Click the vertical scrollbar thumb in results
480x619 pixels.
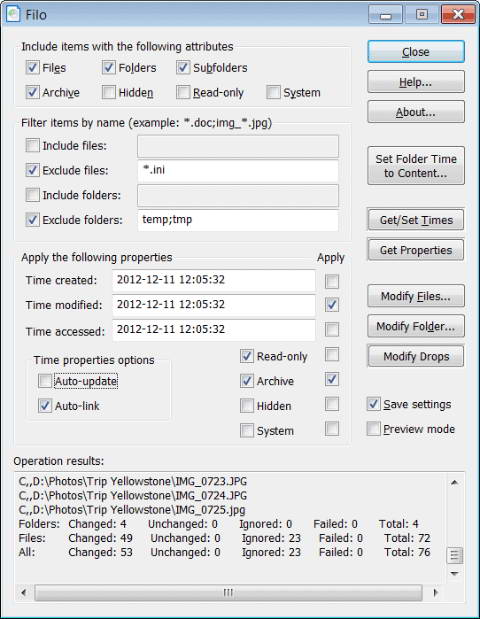(x=454, y=555)
